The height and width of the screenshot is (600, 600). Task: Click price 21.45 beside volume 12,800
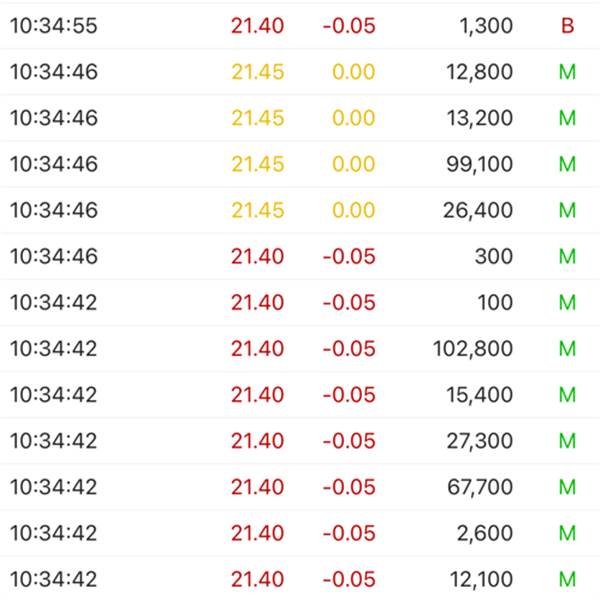(258, 72)
